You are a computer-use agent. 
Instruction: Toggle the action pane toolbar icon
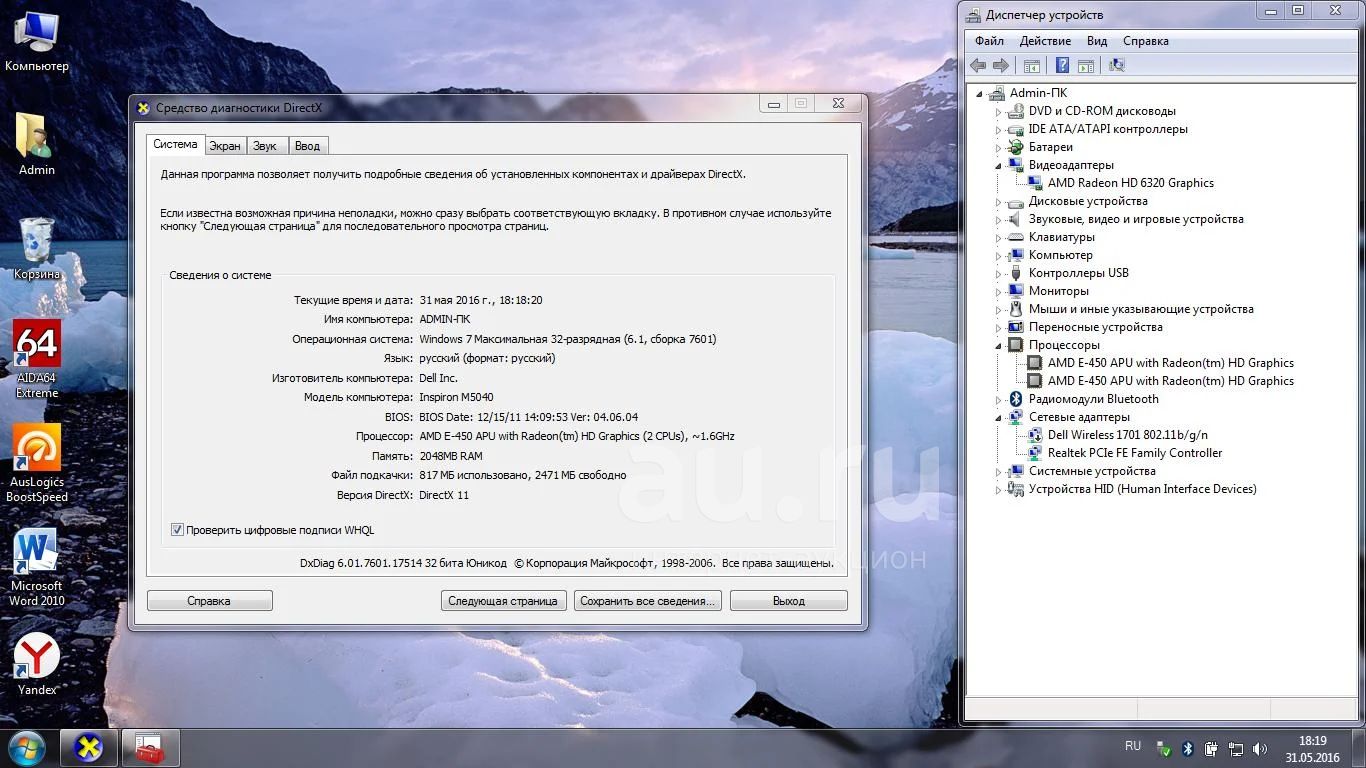click(1086, 66)
